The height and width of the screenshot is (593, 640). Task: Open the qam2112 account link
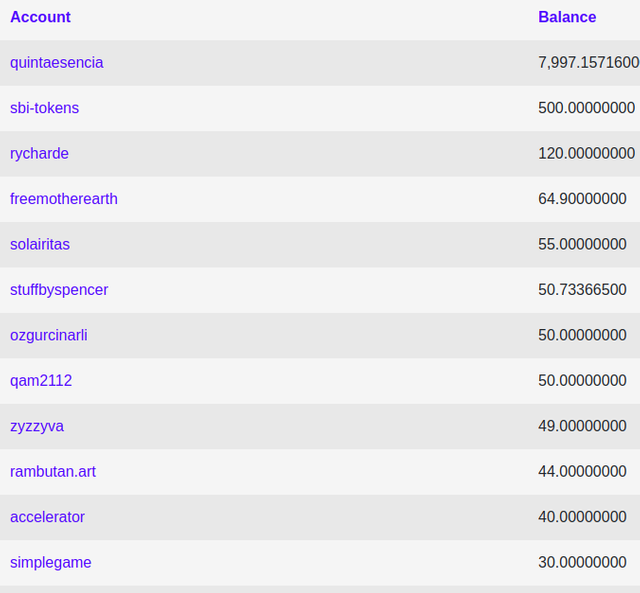tap(41, 381)
